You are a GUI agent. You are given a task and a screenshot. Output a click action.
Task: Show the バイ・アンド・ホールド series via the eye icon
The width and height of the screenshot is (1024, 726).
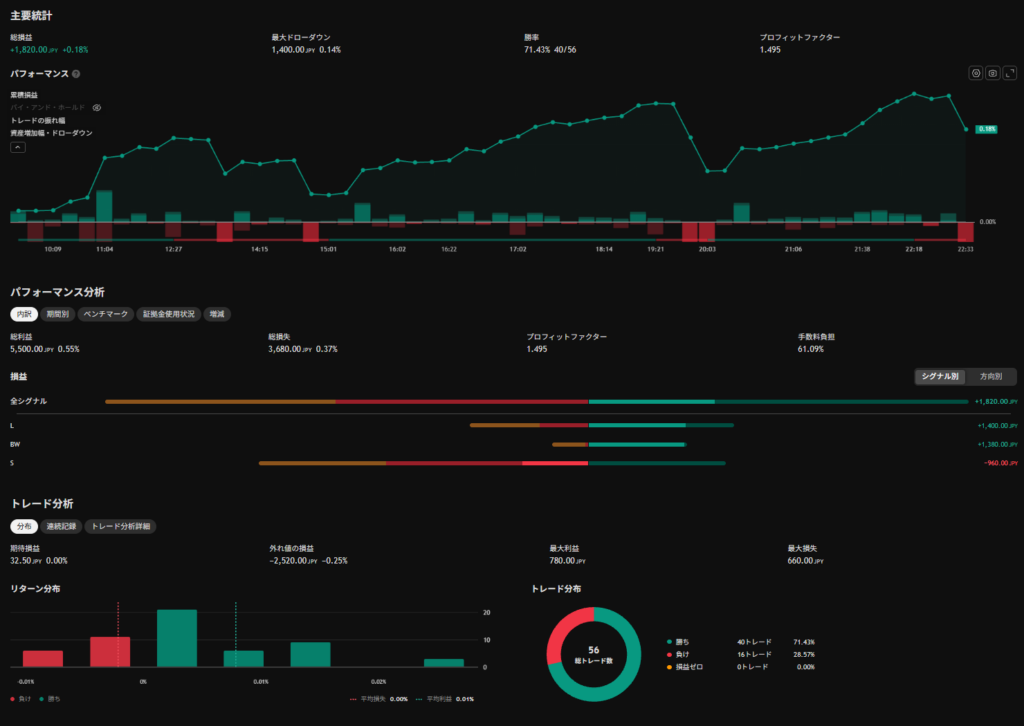(97, 108)
